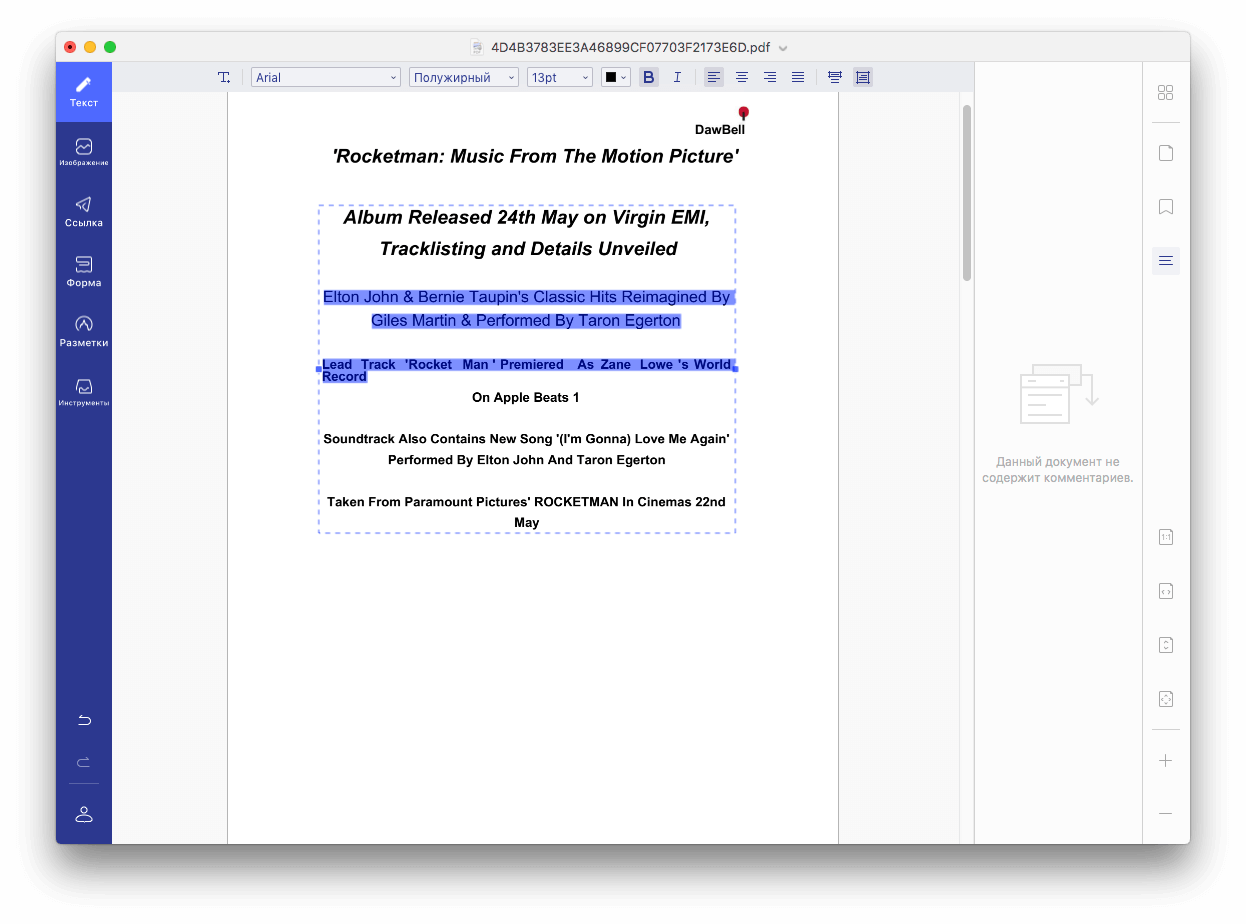Switch to the comments panel tab
Viewport: 1246px width, 924px height.
tap(1165, 260)
